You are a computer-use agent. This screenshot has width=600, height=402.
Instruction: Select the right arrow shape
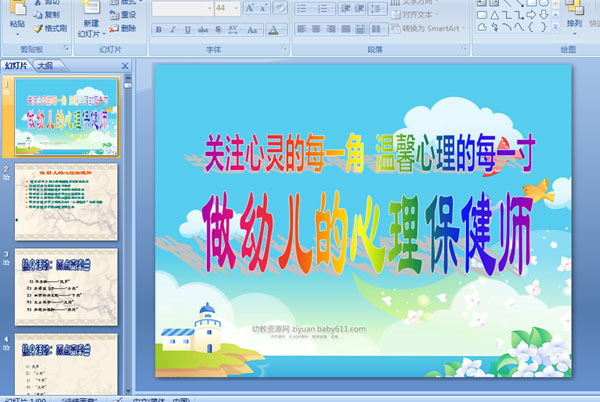click(x=531, y=15)
